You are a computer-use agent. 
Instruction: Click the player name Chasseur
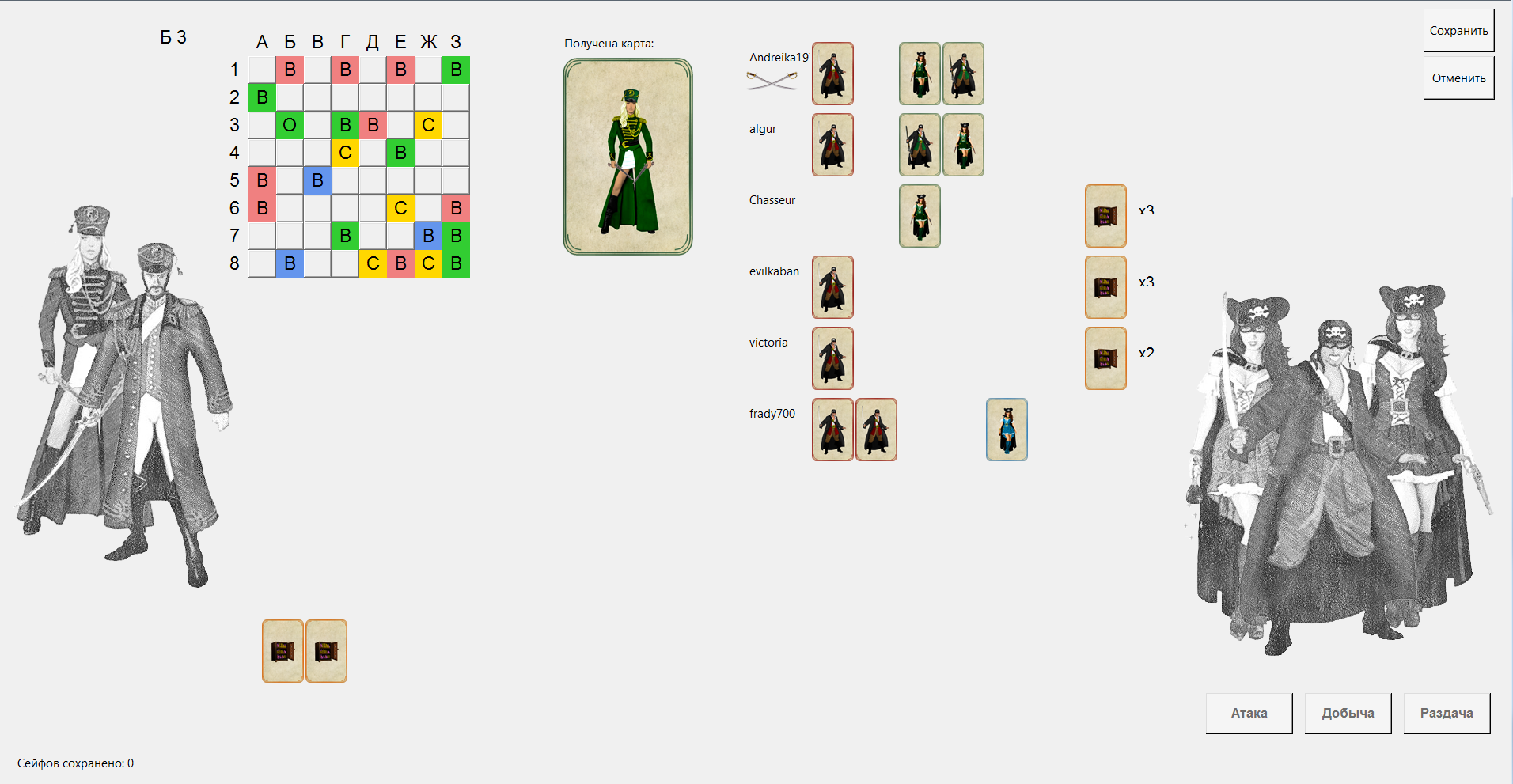click(772, 200)
